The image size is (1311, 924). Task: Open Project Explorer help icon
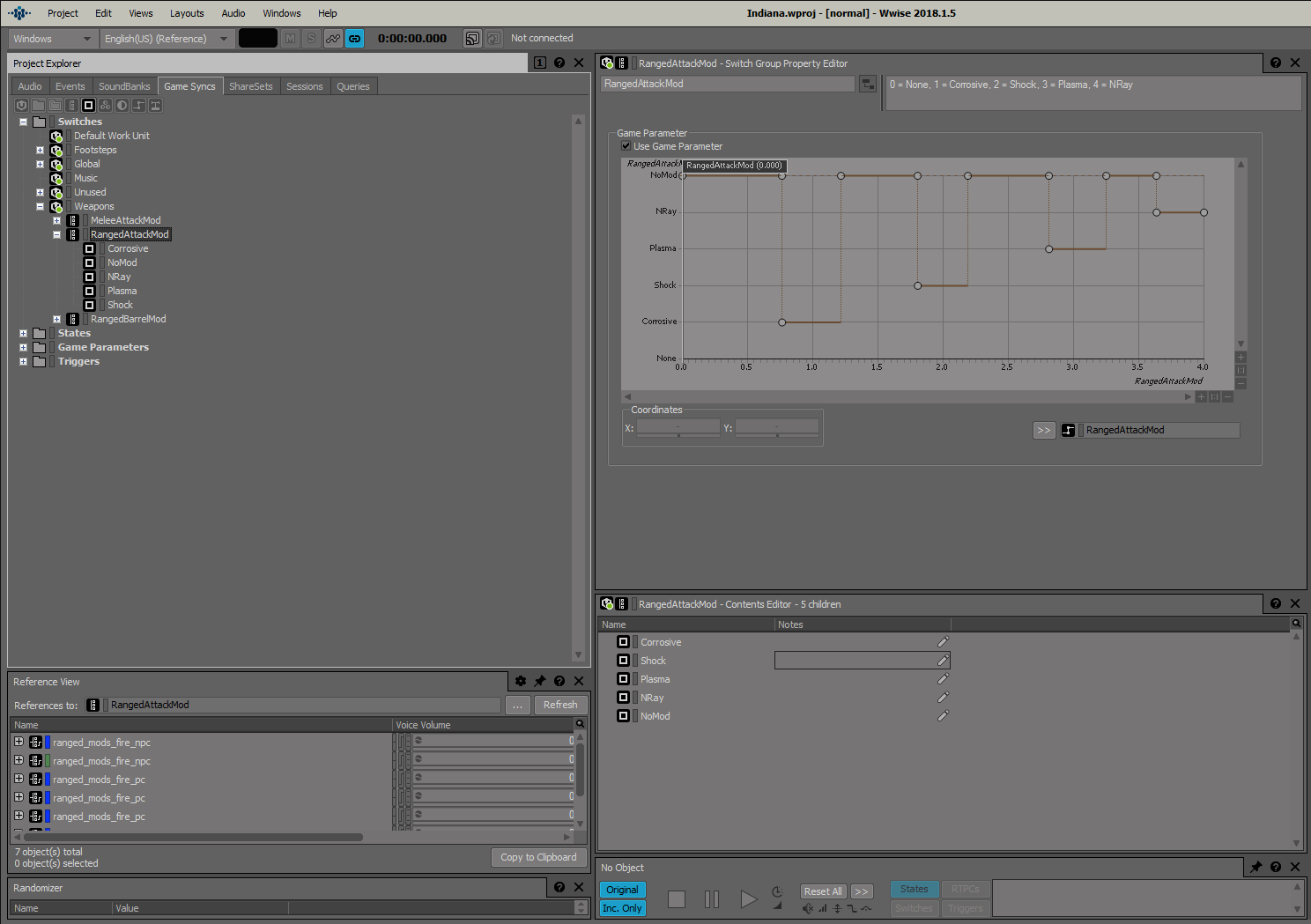click(x=559, y=63)
